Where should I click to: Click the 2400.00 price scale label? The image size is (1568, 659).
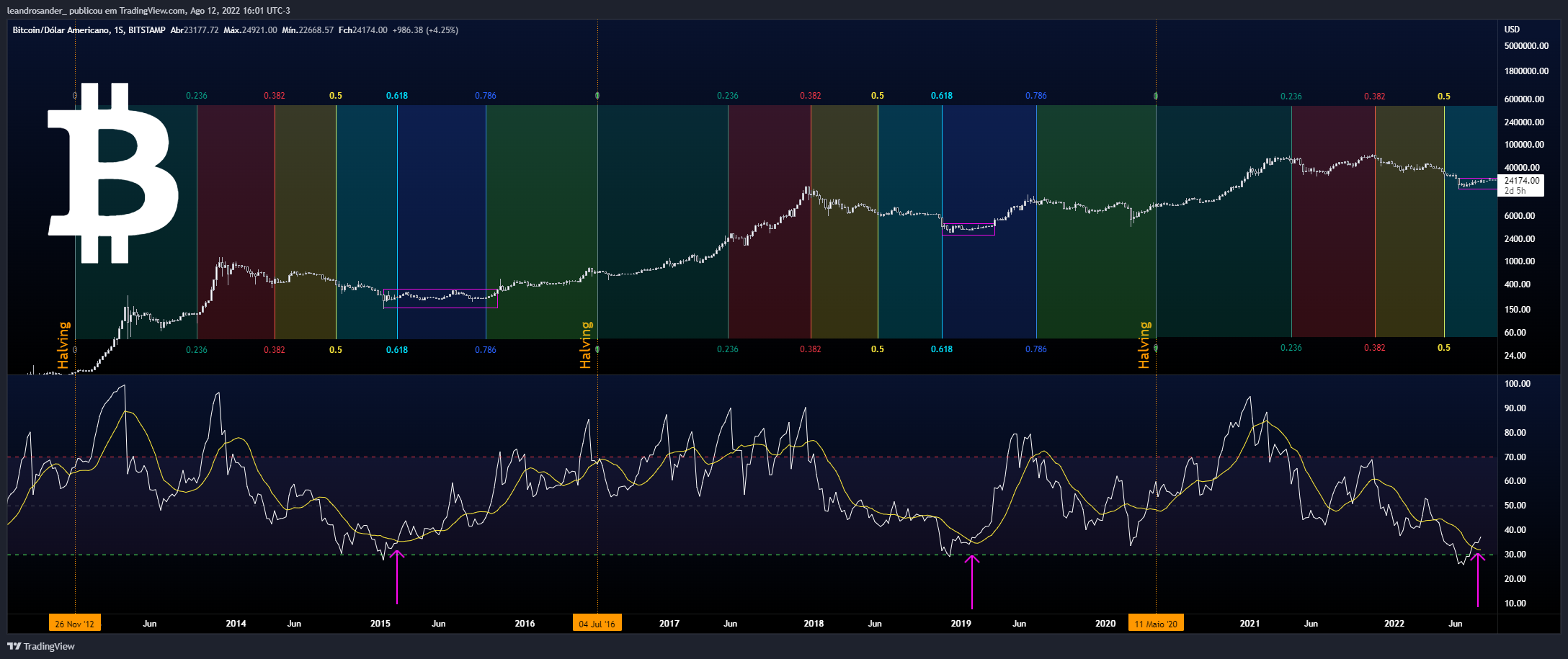pos(1520,239)
